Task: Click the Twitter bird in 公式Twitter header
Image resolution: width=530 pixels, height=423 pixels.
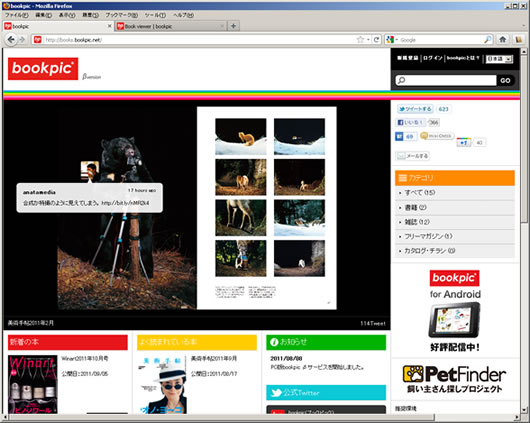Action: (276, 393)
